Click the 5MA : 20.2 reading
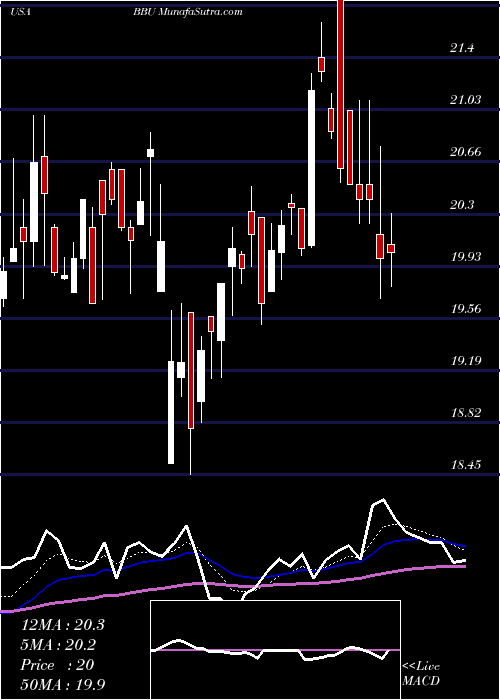 click(58, 645)
